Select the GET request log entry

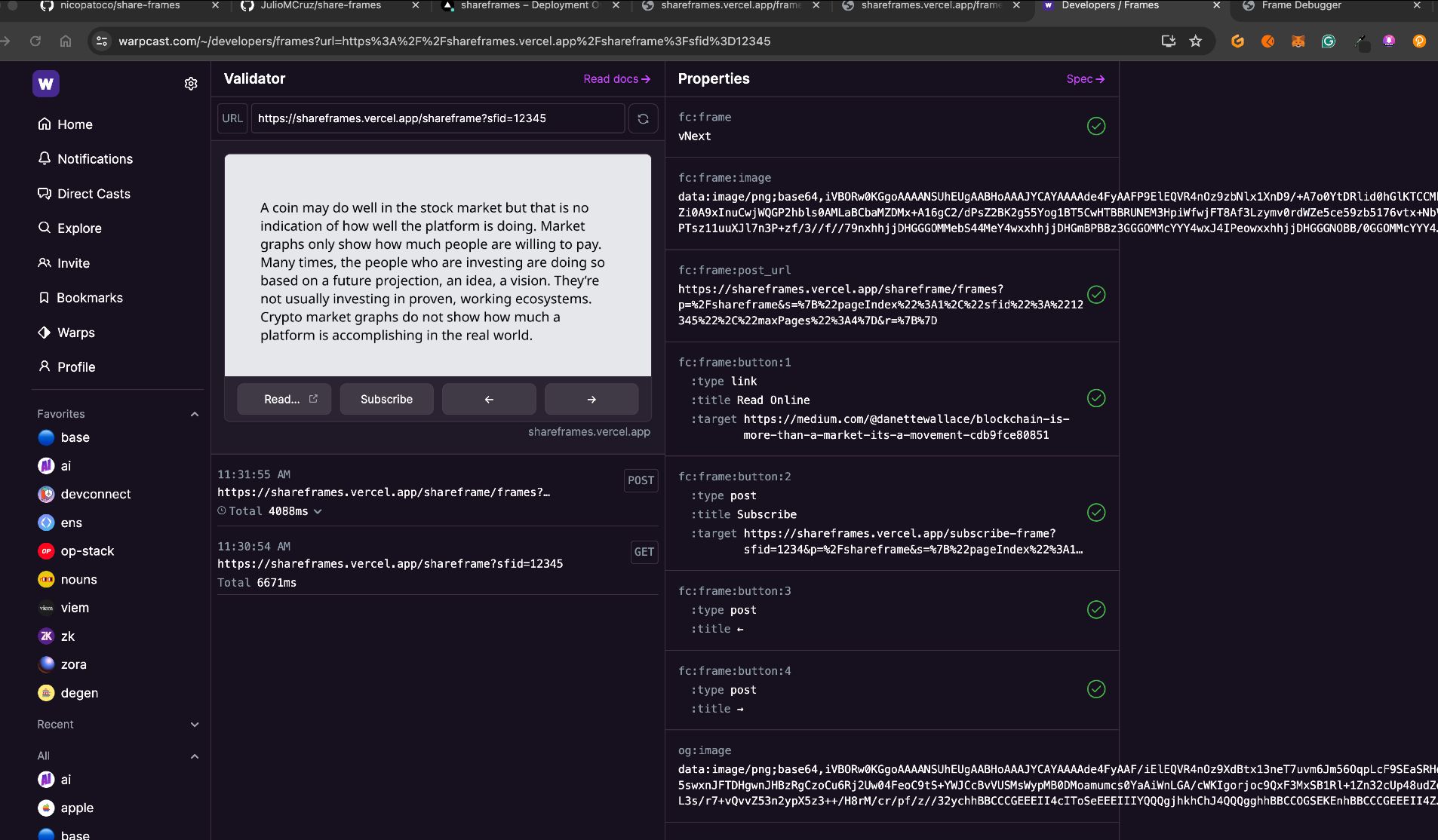point(438,564)
